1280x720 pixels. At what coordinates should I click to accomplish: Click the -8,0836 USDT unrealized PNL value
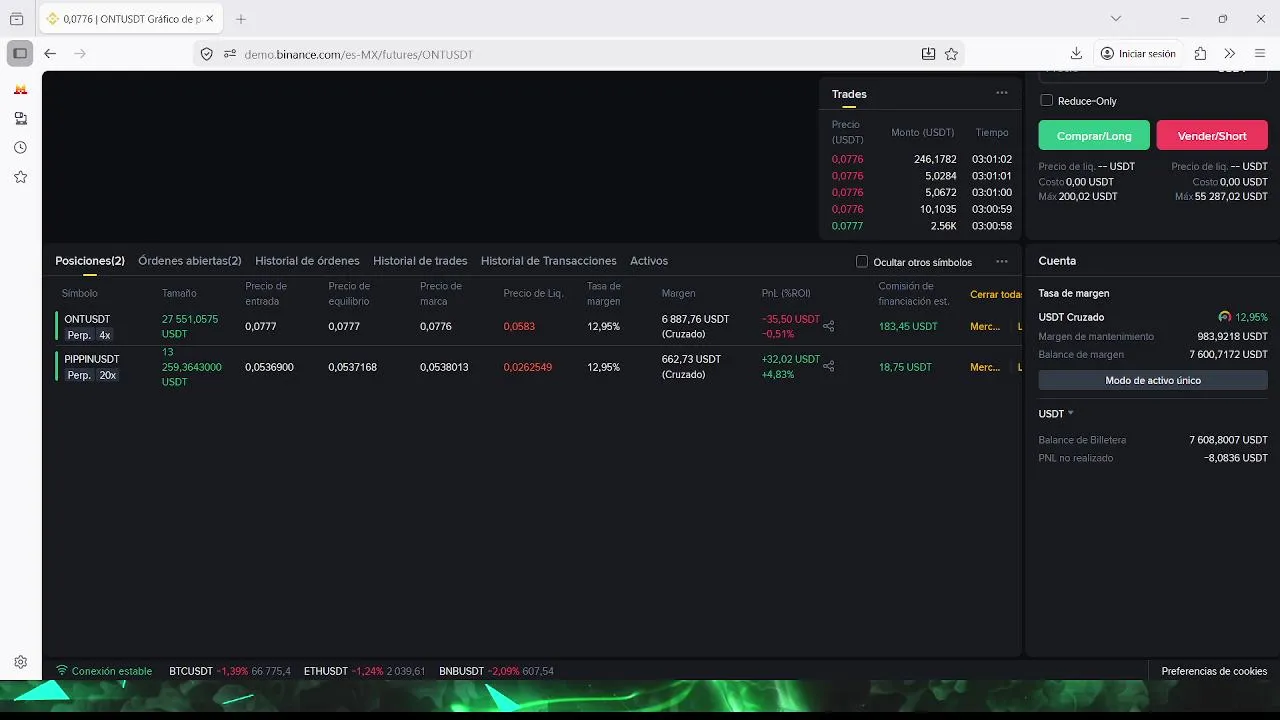click(x=1236, y=458)
